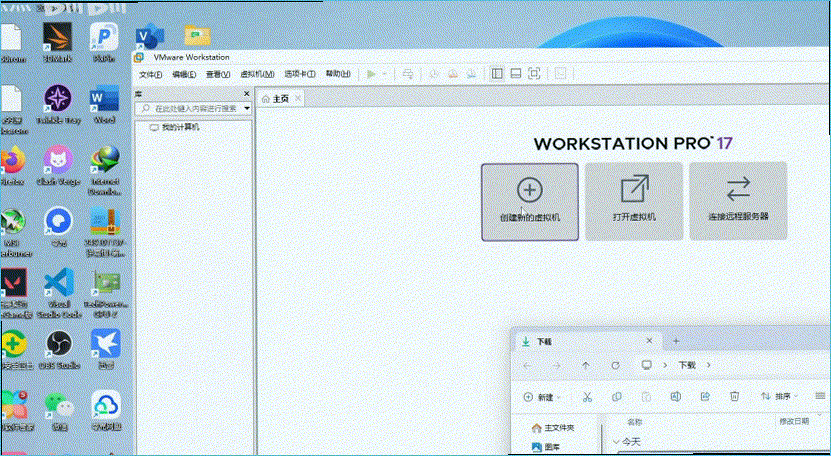Click the Forward arrow in File Explorer
The width and height of the screenshot is (831, 456).
(556, 365)
